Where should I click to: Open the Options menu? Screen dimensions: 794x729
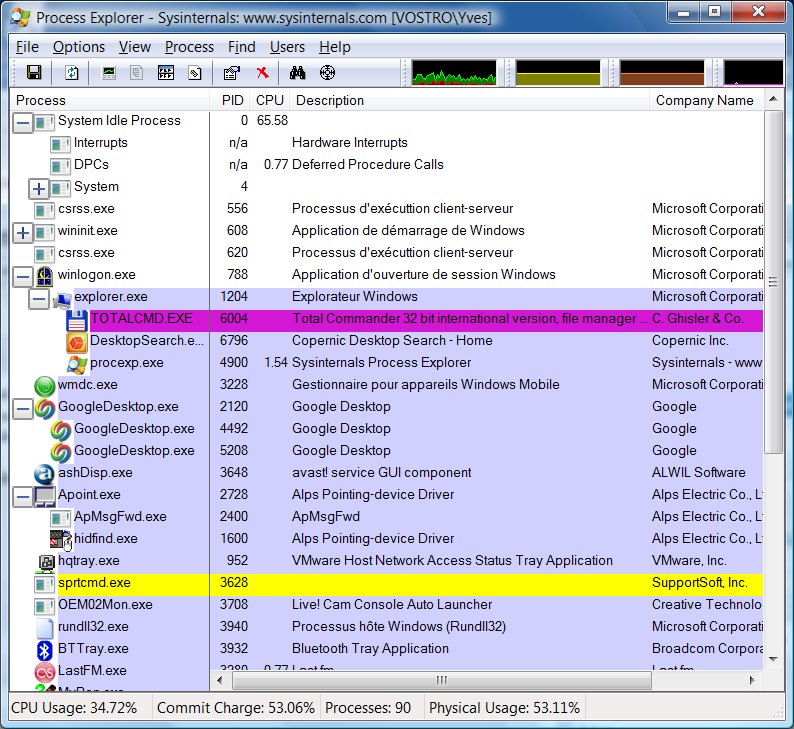(x=78, y=47)
